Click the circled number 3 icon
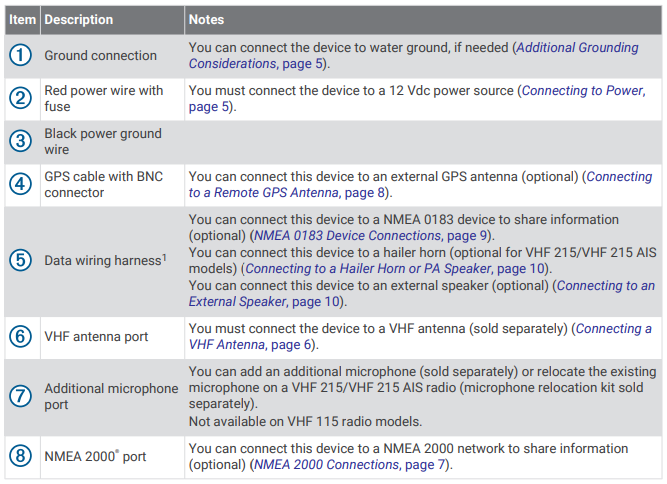The height and width of the screenshot is (484, 667). coord(22,142)
